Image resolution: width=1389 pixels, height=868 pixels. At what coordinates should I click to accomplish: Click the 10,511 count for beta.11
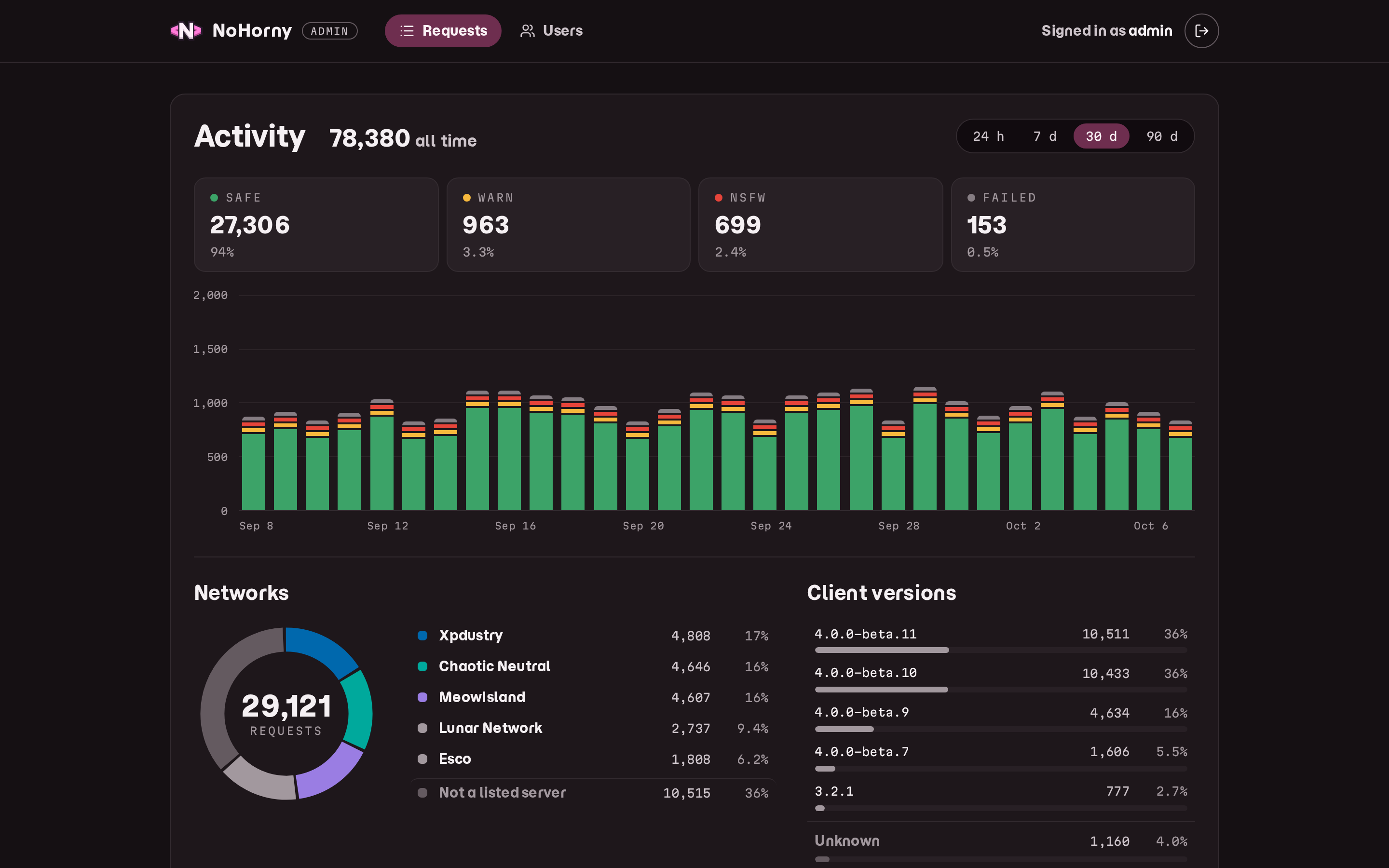(1105, 634)
